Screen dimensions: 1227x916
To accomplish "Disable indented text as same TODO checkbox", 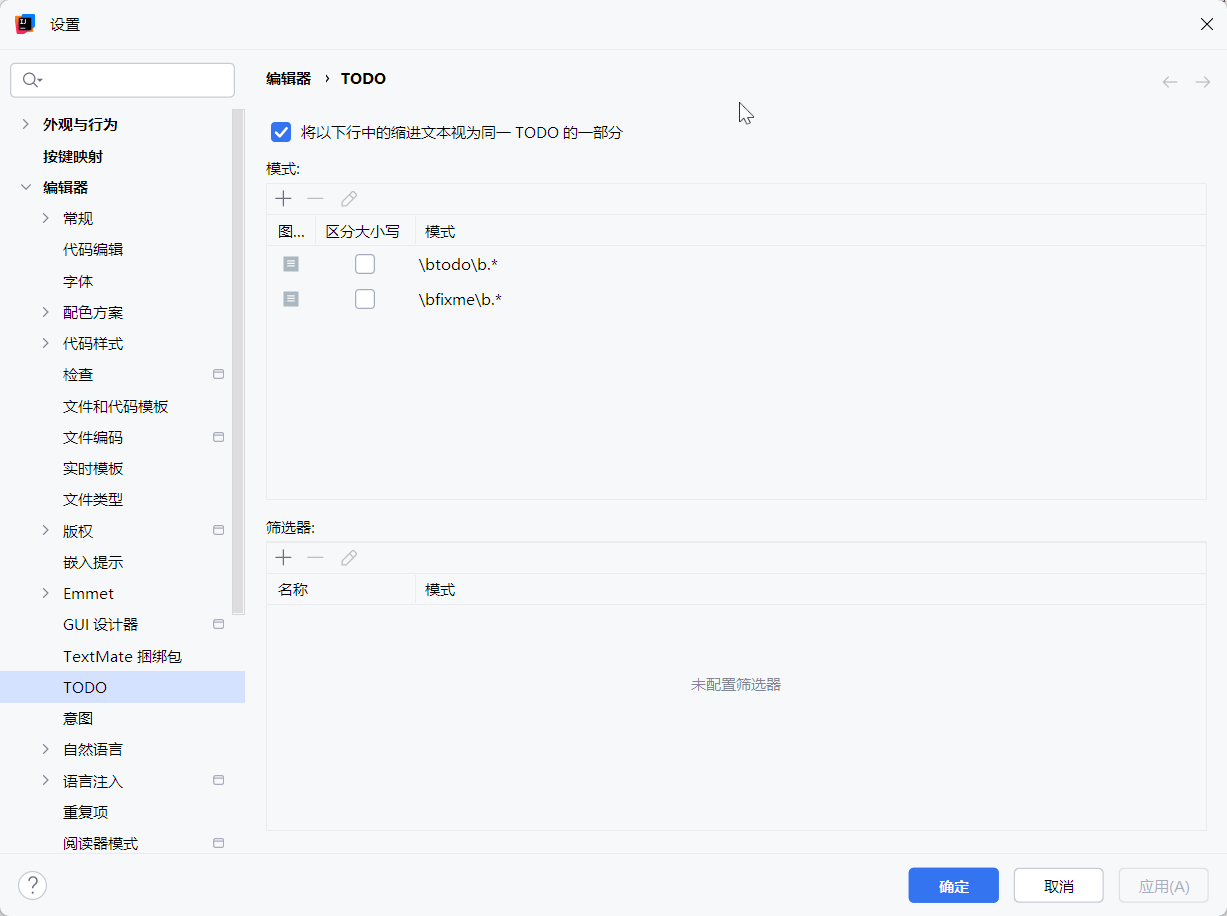I will [x=281, y=132].
